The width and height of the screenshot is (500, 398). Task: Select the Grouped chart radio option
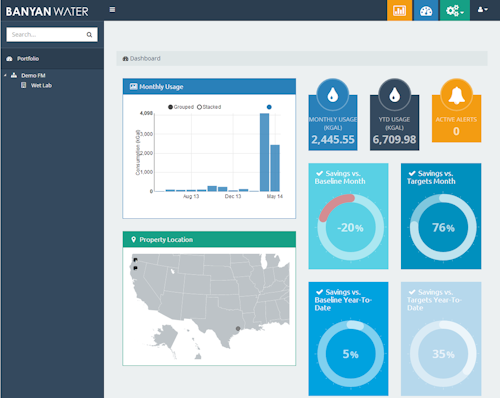pos(170,107)
